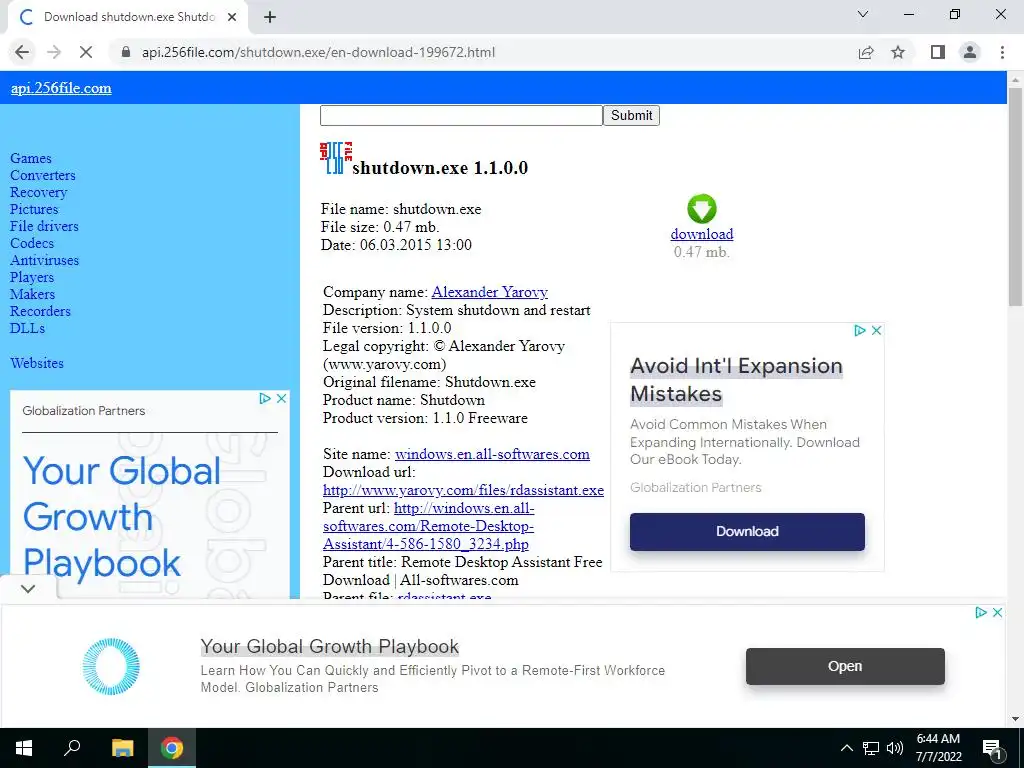This screenshot has height=768, width=1024.
Task: Close the bottom banner ad
Action: point(997,613)
